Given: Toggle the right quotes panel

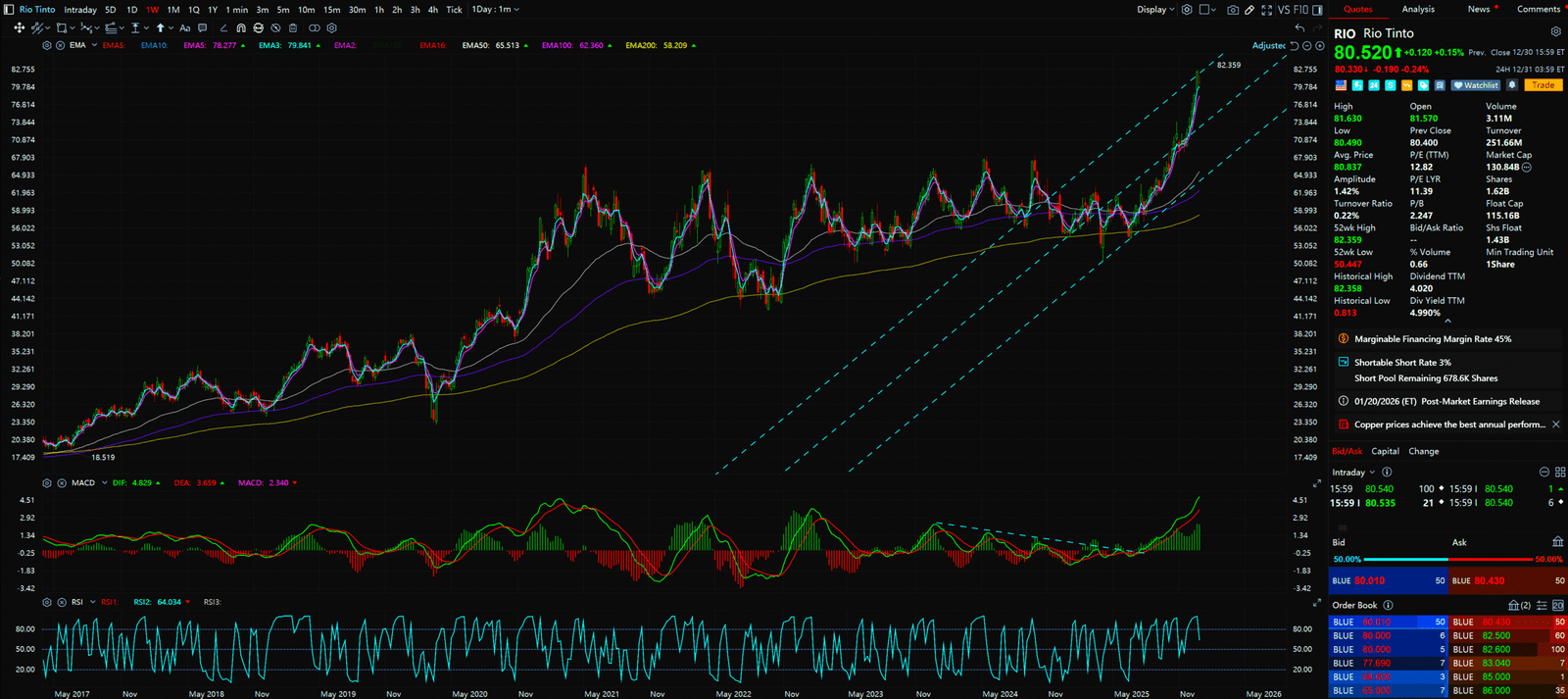Looking at the screenshot, I should (1317, 10).
